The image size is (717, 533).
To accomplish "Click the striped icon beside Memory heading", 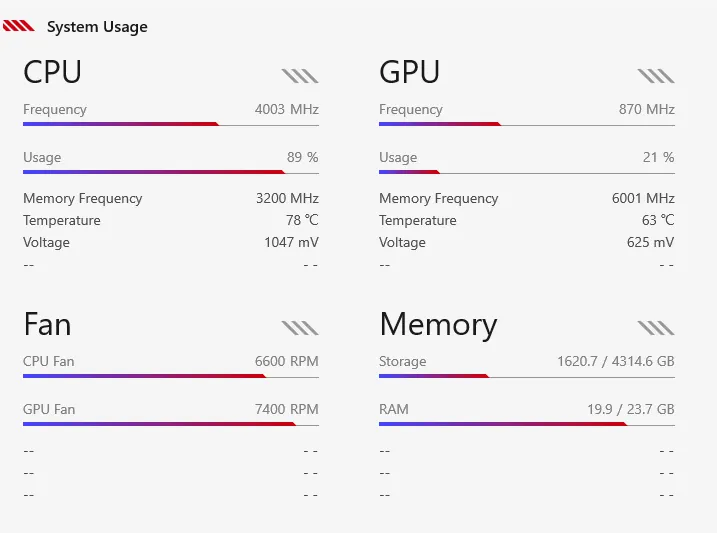I will [656, 327].
